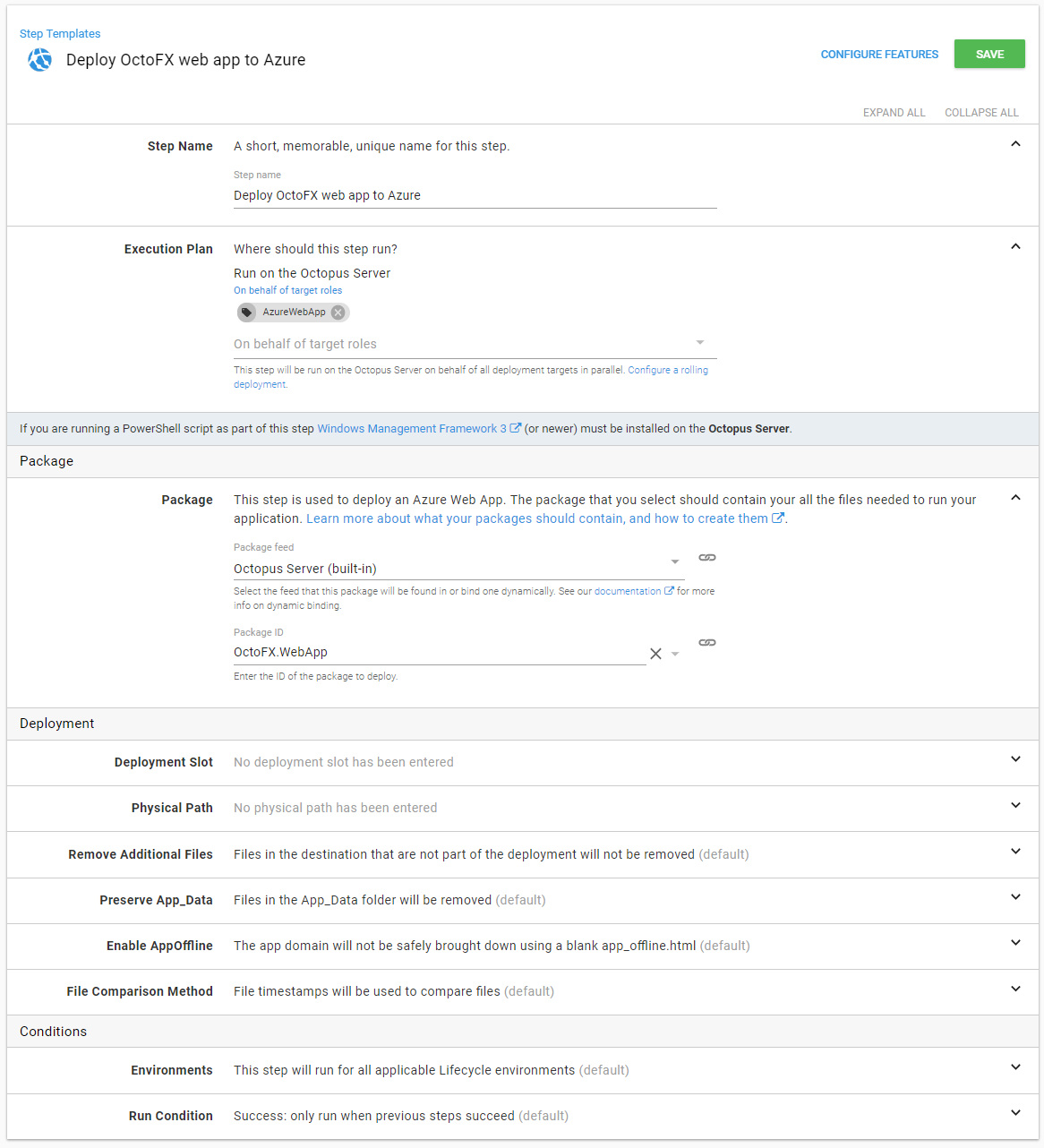Open the Package feed dropdown
The height and width of the screenshot is (1148, 1044).
(x=675, y=562)
